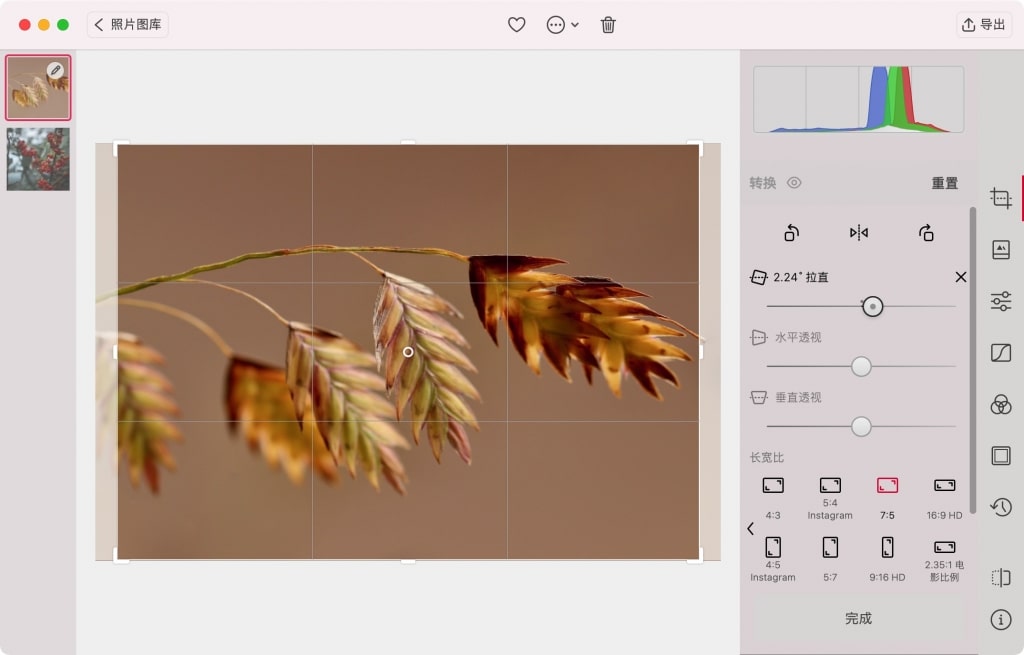Image resolution: width=1024 pixels, height=655 pixels.
Task: Click the left chevron beside aspect ratios
Action: tap(751, 529)
